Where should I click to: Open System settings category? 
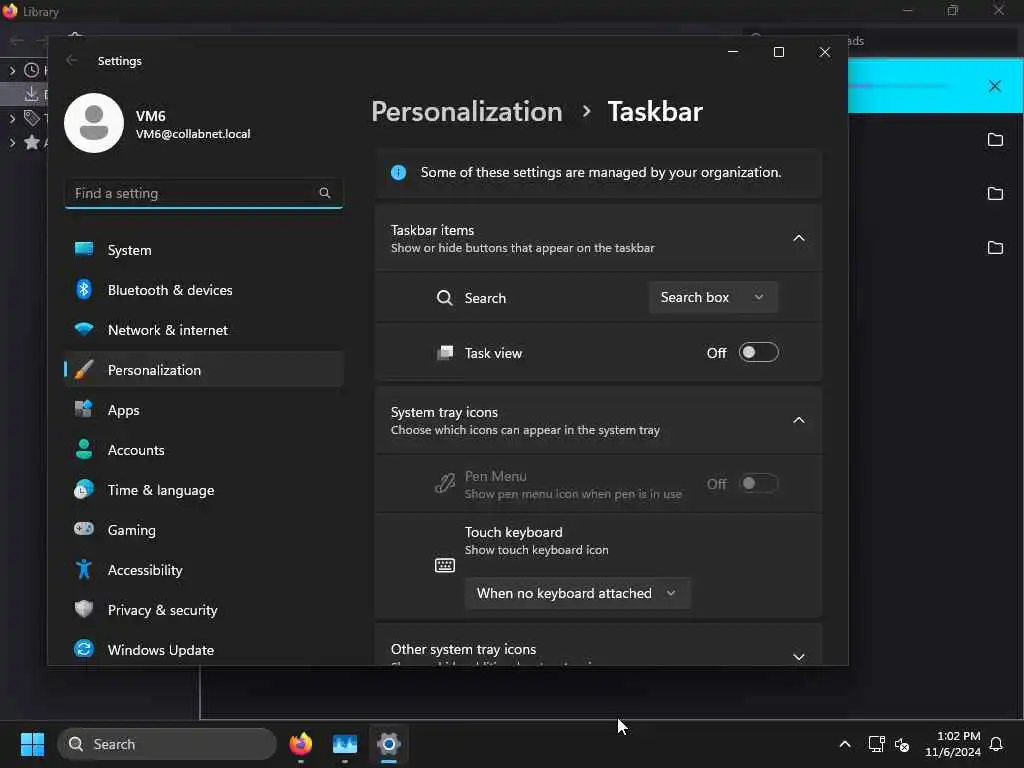(x=204, y=250)
